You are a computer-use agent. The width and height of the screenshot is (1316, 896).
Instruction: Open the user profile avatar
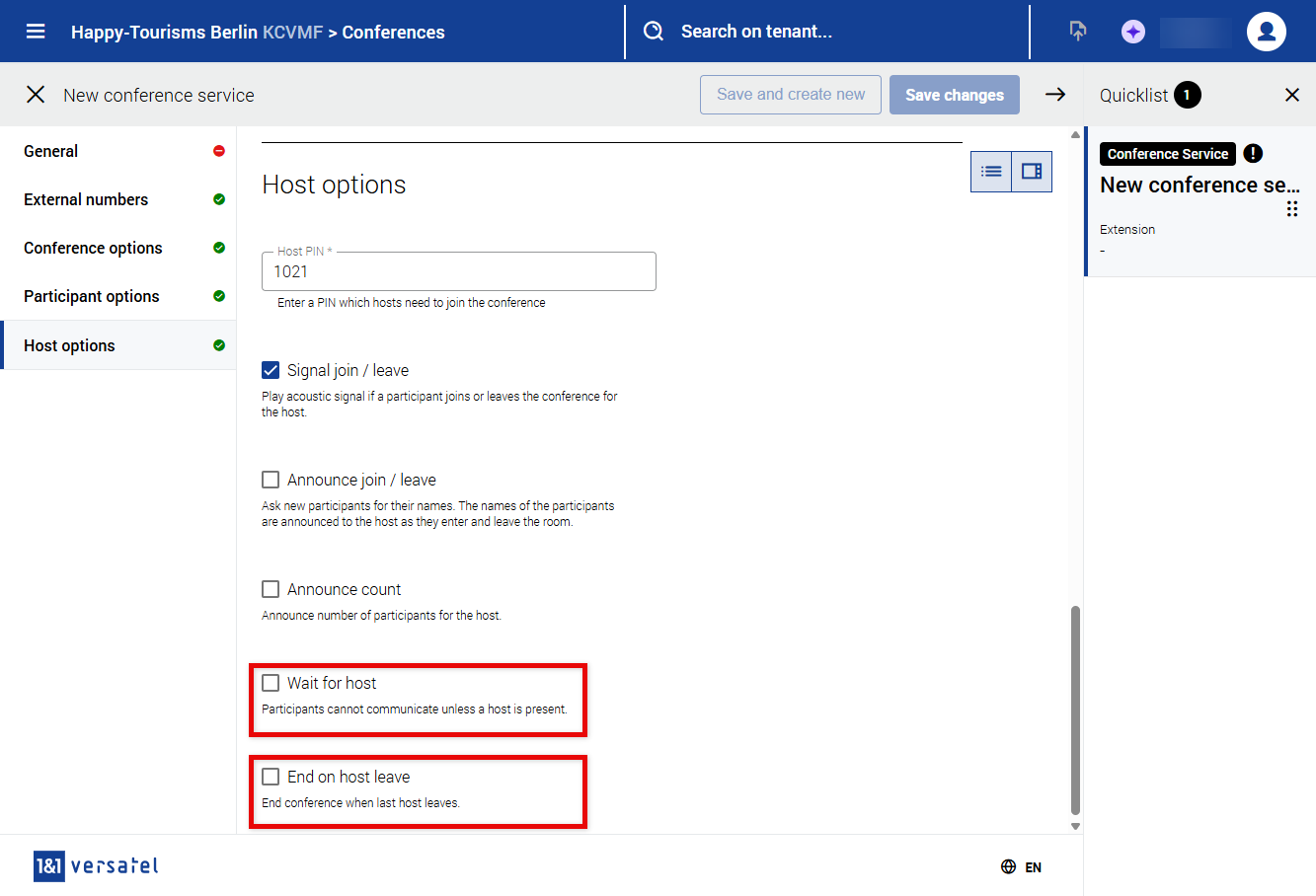(x=1266, y=32)
